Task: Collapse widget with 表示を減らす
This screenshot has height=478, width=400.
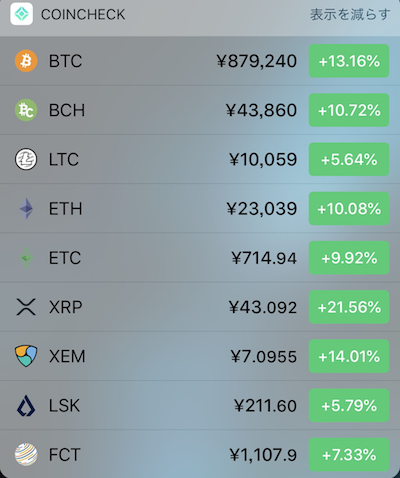Action: (350, 15)
